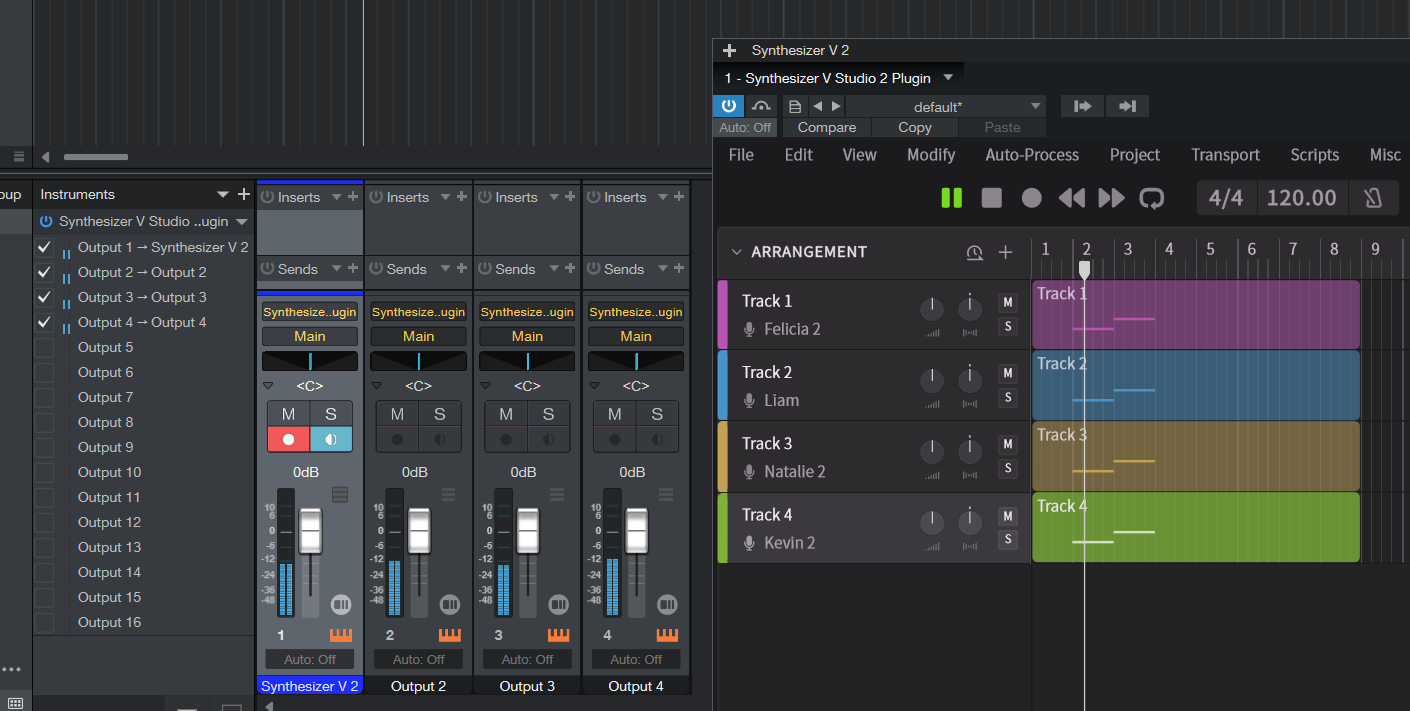The width and height of the screenshot is (1410, 711).
Task: Click the plugin MIDI output arrow icon
Action: point(1127,106)
